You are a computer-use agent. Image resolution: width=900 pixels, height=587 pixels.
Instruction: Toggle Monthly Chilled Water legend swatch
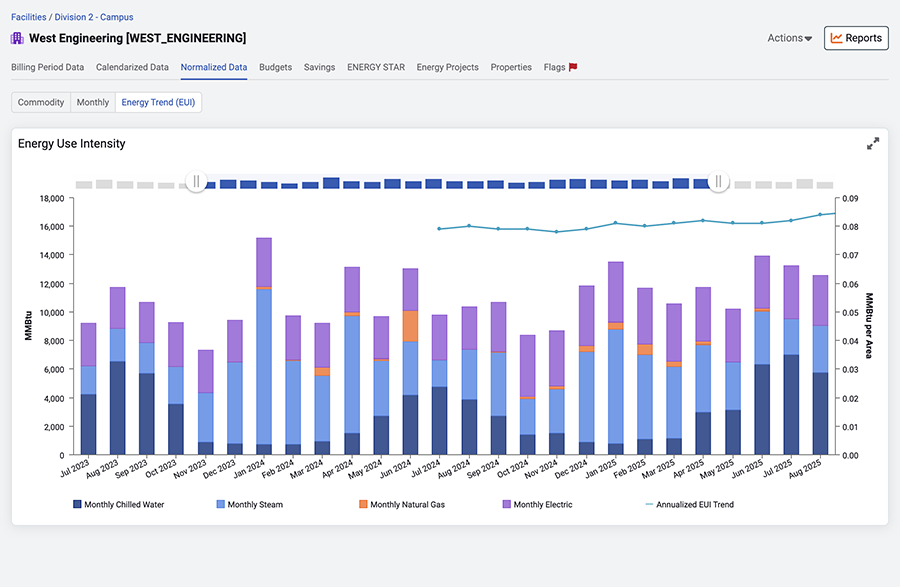coord(77,504)
